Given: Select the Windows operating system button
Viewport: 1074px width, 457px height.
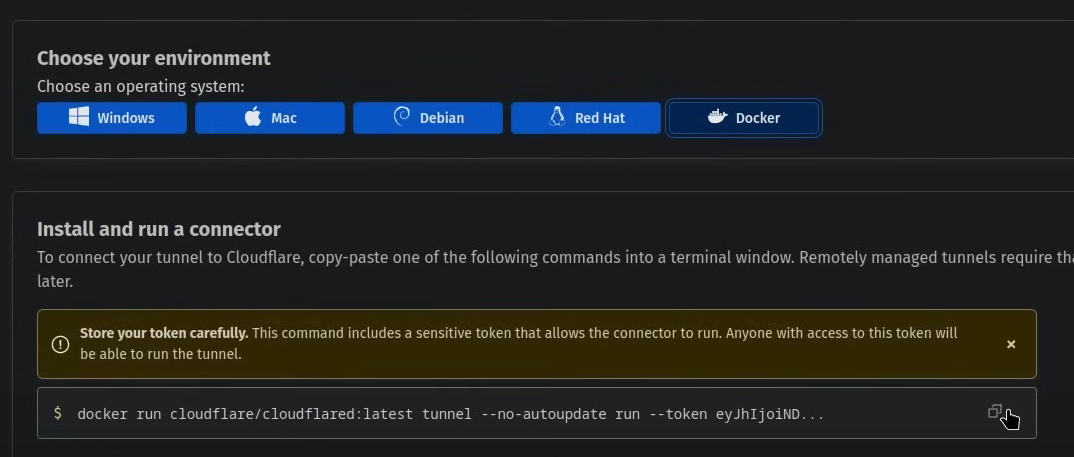Looking at the screenshot, I should [x=112, y=118].
